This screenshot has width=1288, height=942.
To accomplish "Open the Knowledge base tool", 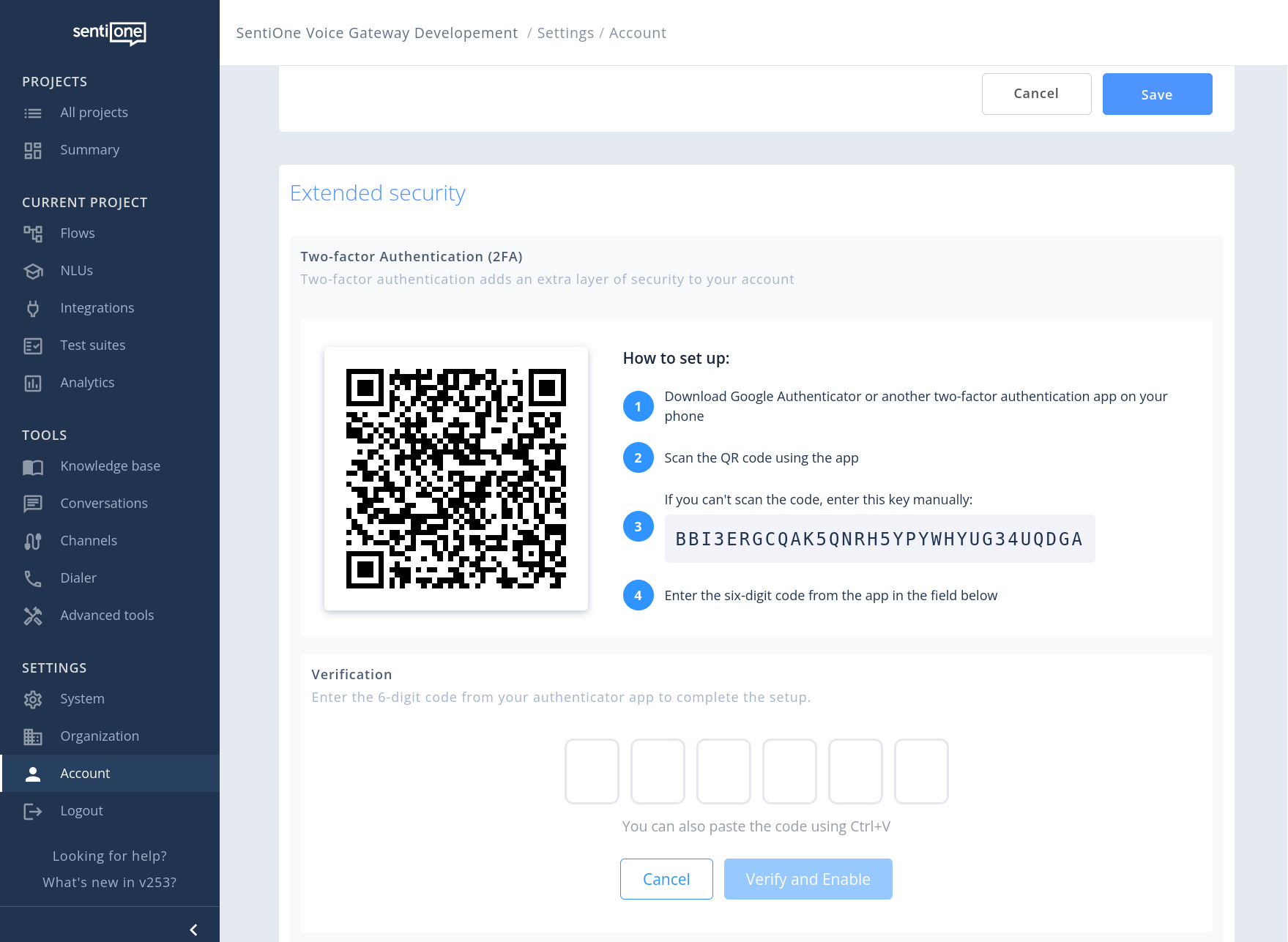I will (x=110, y=466).
